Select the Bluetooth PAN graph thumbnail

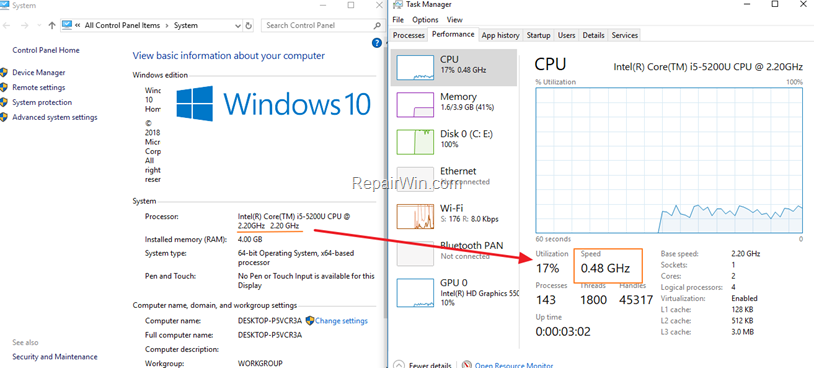tap(415, 253)
